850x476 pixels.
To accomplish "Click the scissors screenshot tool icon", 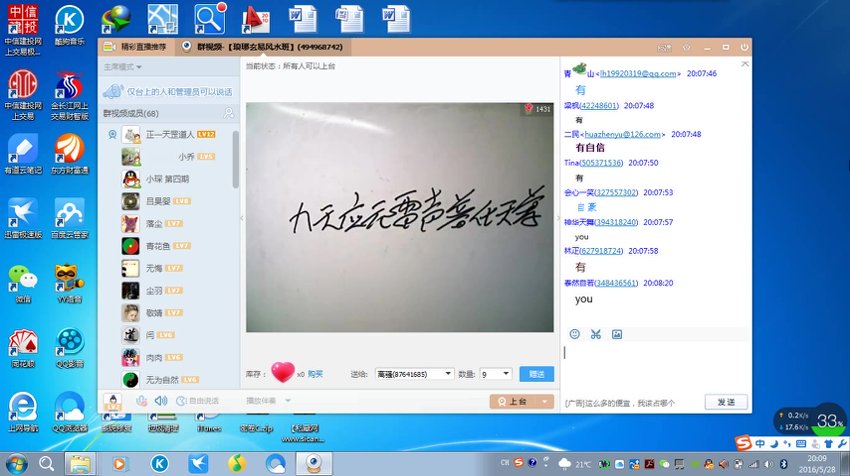I will (596, 335).
